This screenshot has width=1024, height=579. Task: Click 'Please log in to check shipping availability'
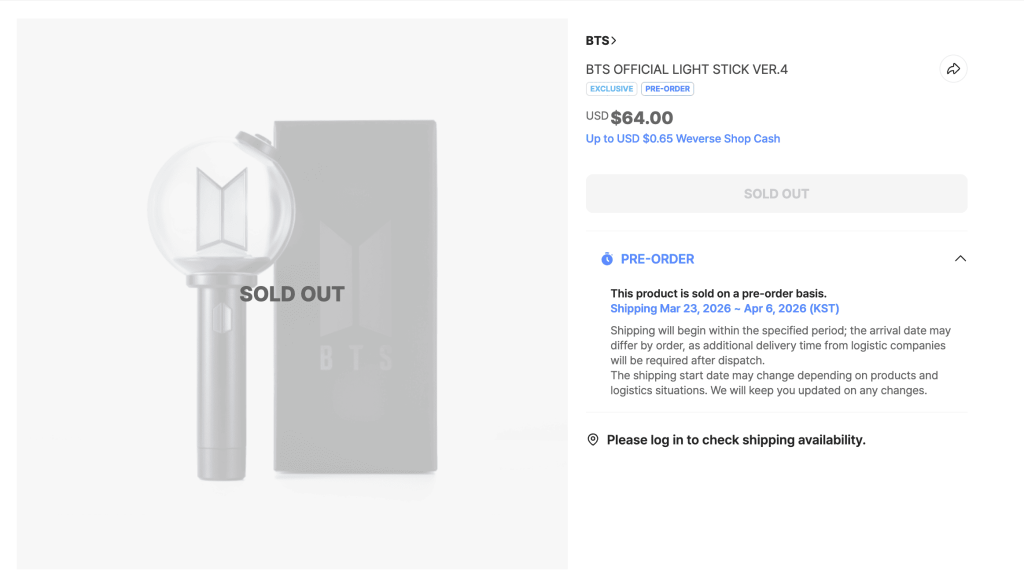[x=735, y=440]
